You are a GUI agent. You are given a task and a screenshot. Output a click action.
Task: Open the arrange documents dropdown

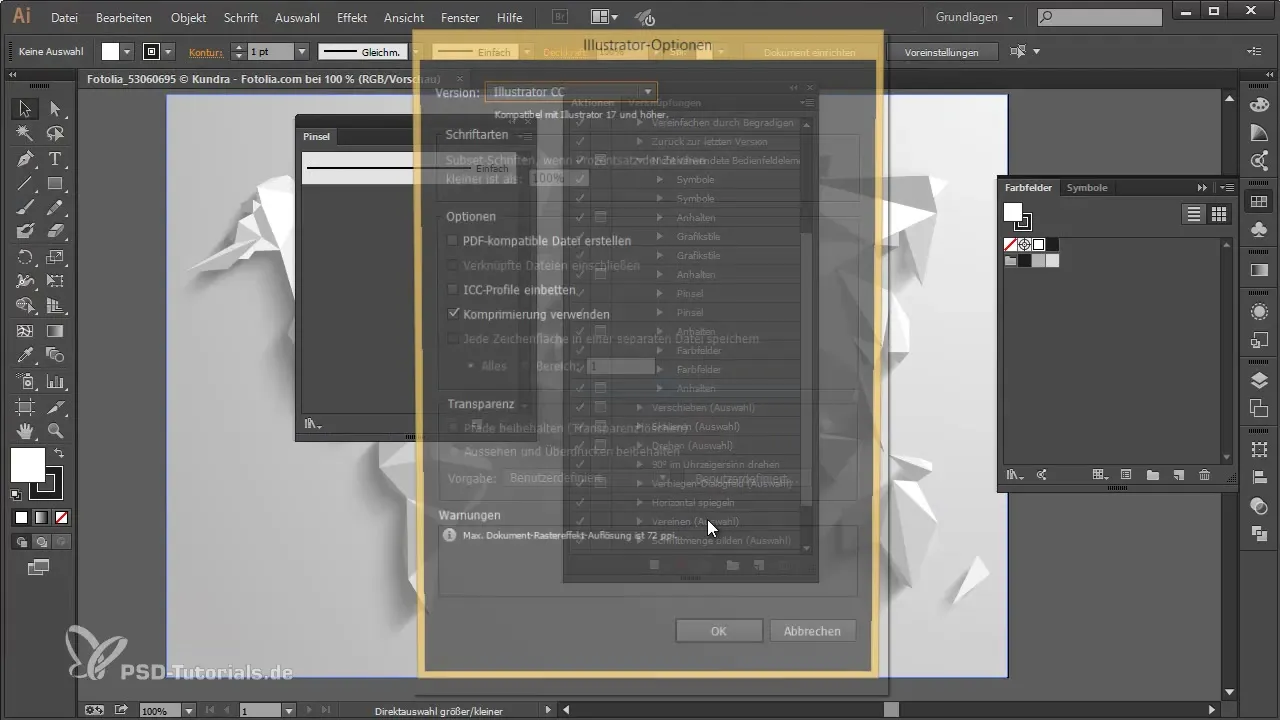pos(604,17)
